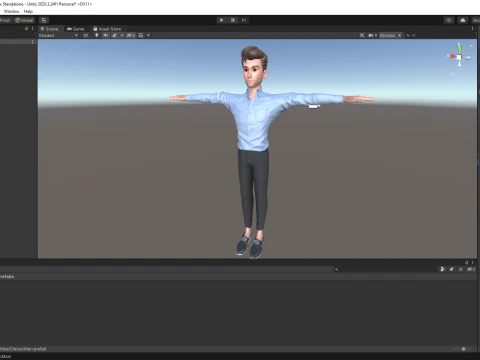
Task: Pause the game with the Pause button
Action: [x=233, y=20]
